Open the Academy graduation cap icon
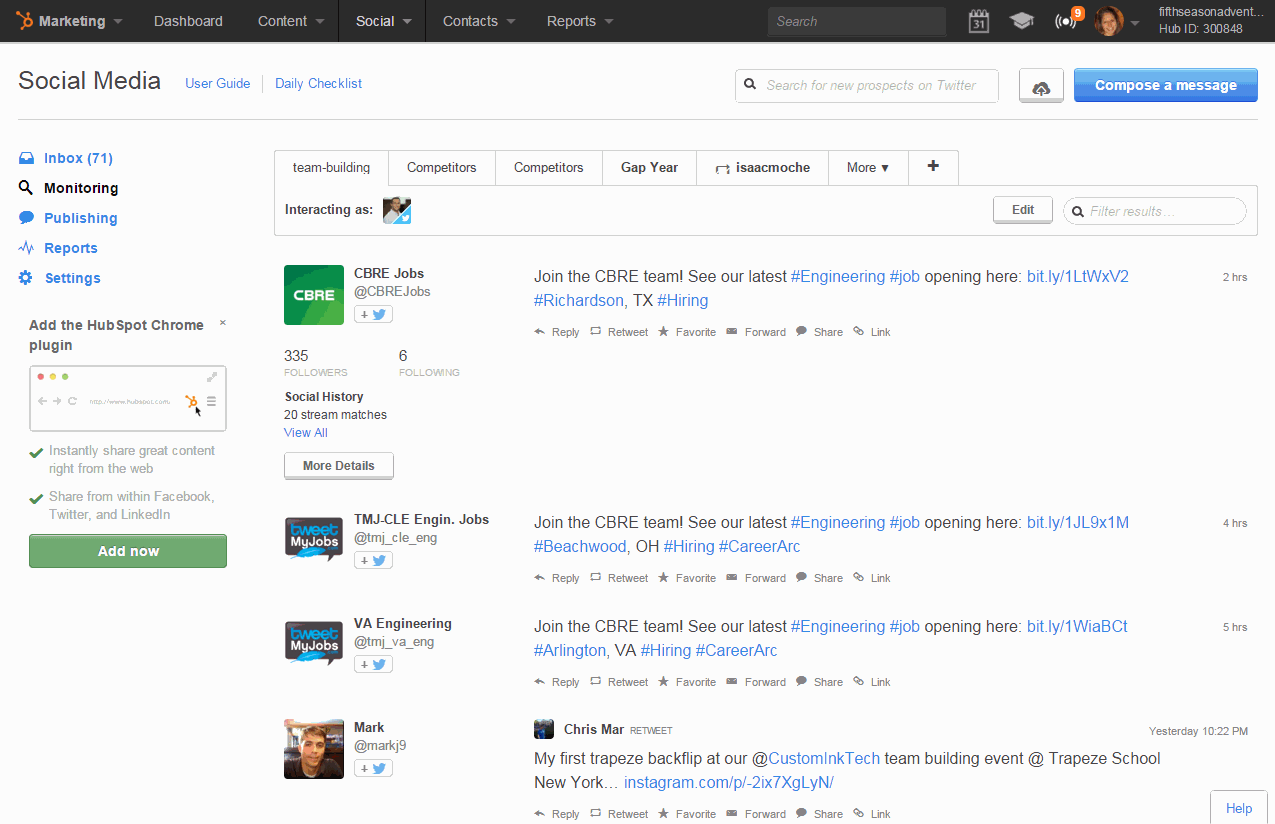1275x824 pixels. (1021, 21)
